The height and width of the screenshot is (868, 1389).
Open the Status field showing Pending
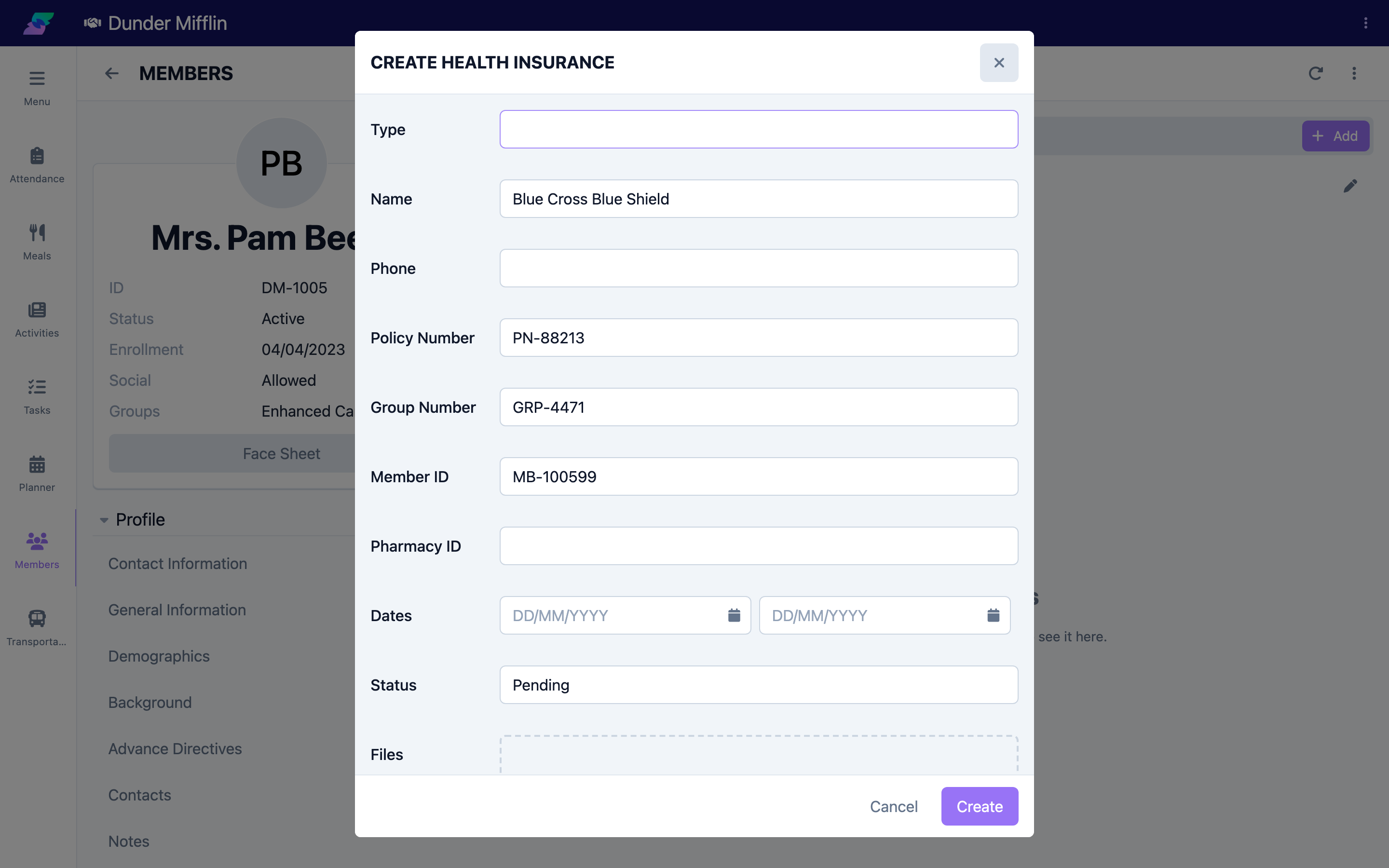pyautogui.click(x=759, y=685)
